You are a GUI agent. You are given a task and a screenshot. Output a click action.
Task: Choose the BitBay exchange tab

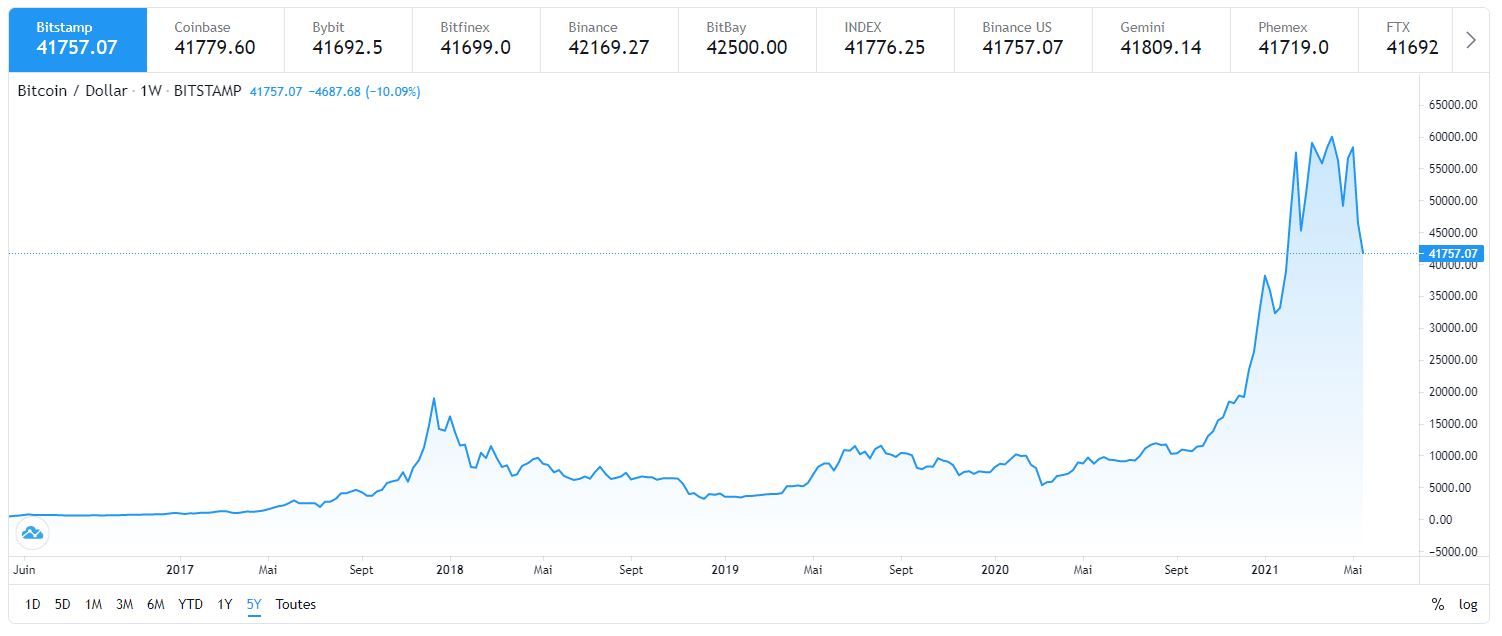(x=746, y=39)
